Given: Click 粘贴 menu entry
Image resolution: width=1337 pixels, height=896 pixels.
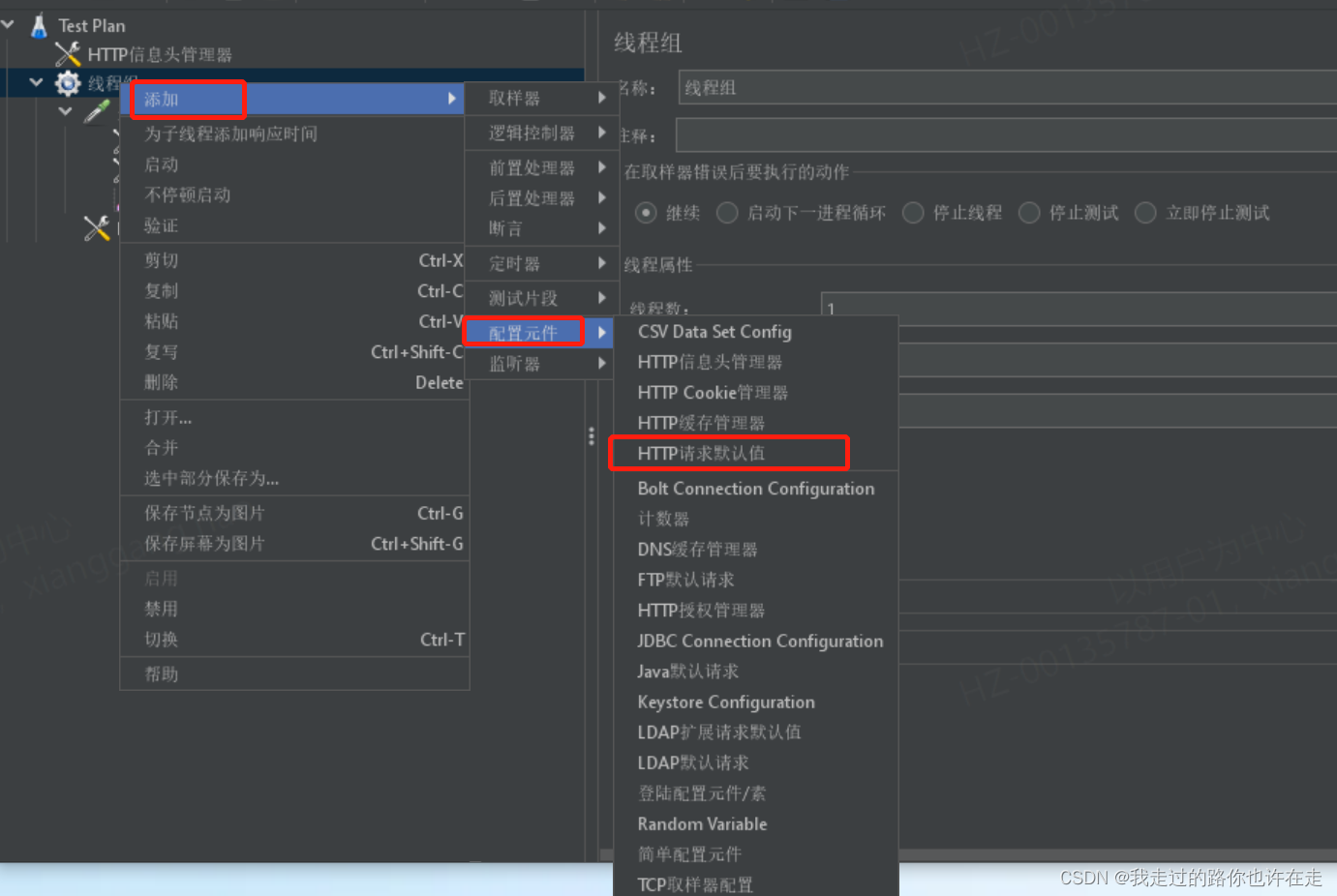Looking at the screenshot, I should coord(294,321).
